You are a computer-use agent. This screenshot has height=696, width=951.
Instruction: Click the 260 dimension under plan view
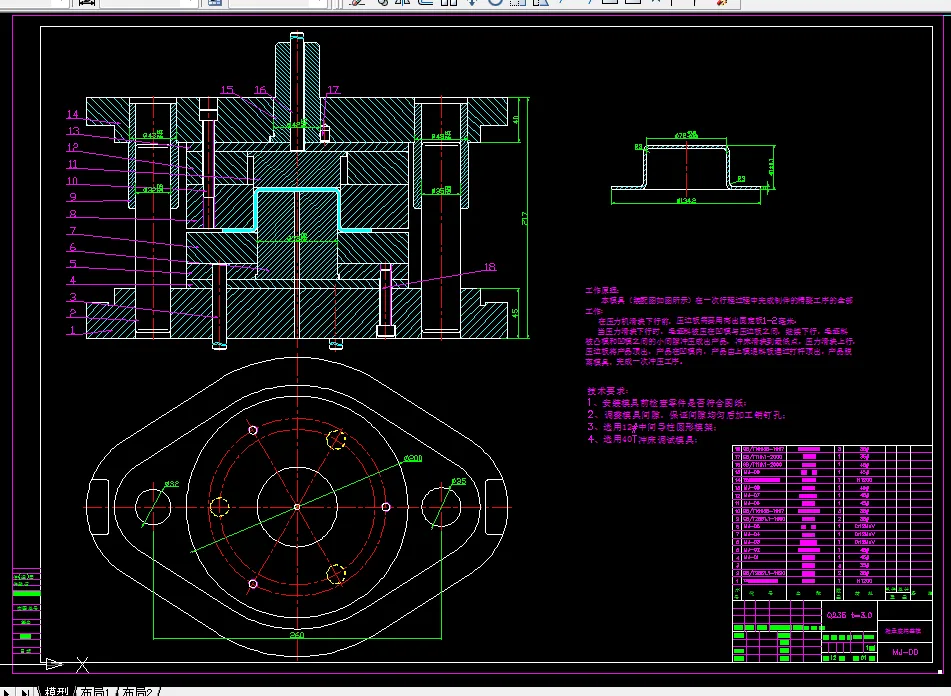coord(297,635)
